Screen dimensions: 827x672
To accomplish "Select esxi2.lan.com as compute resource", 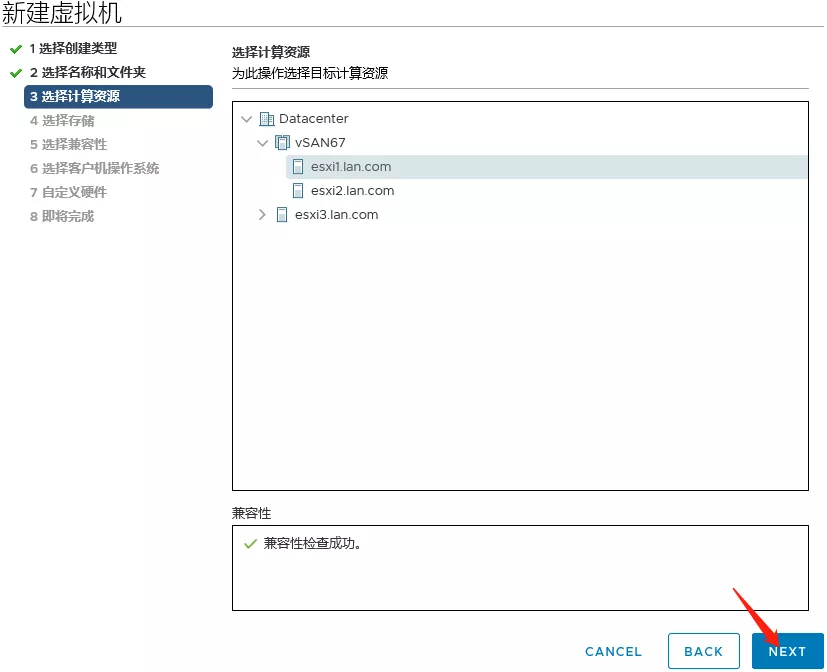I will coord(352,191).
